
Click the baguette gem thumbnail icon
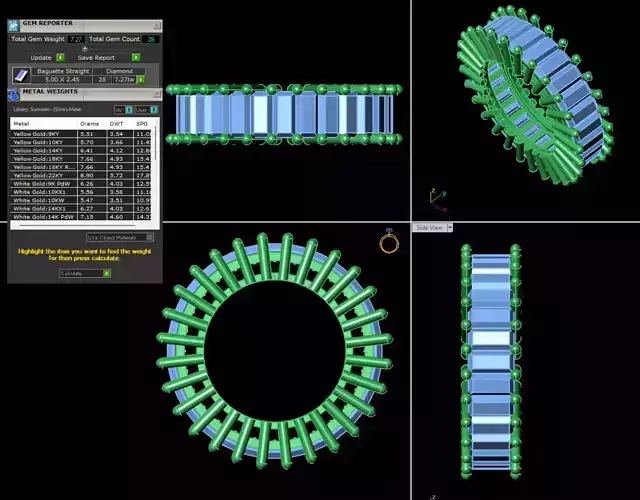pyautogui.click(x=21, y=75)
